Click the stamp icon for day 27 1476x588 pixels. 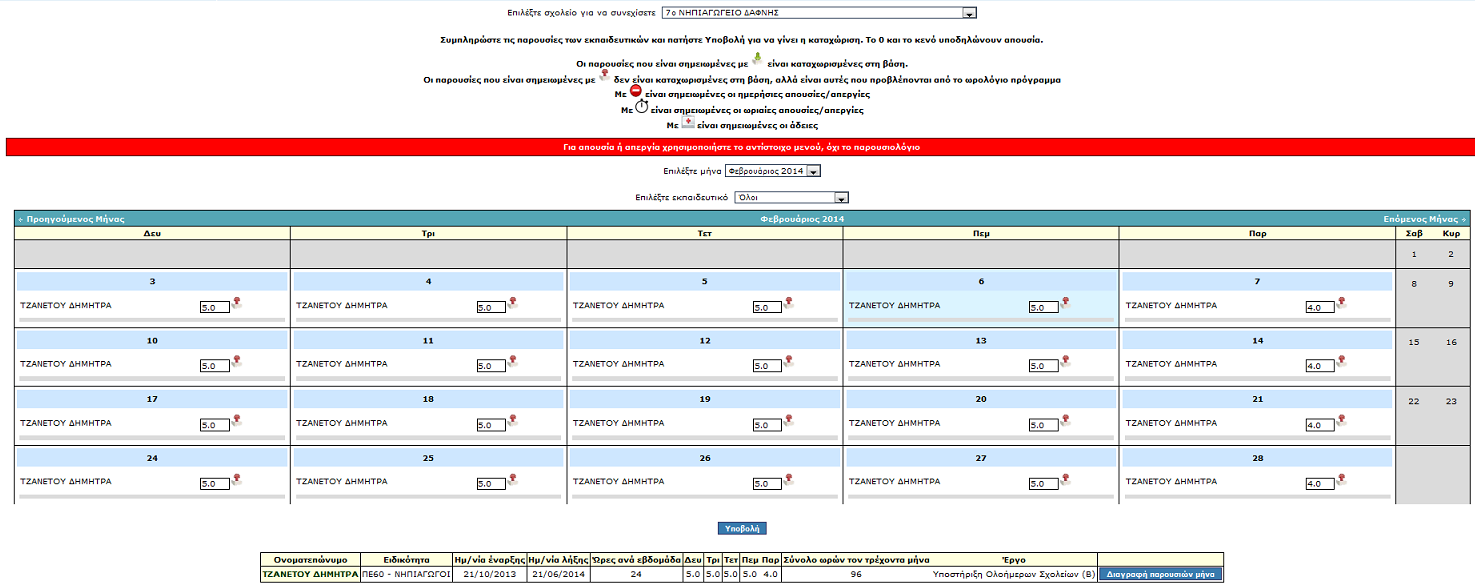coord(1066,480)
